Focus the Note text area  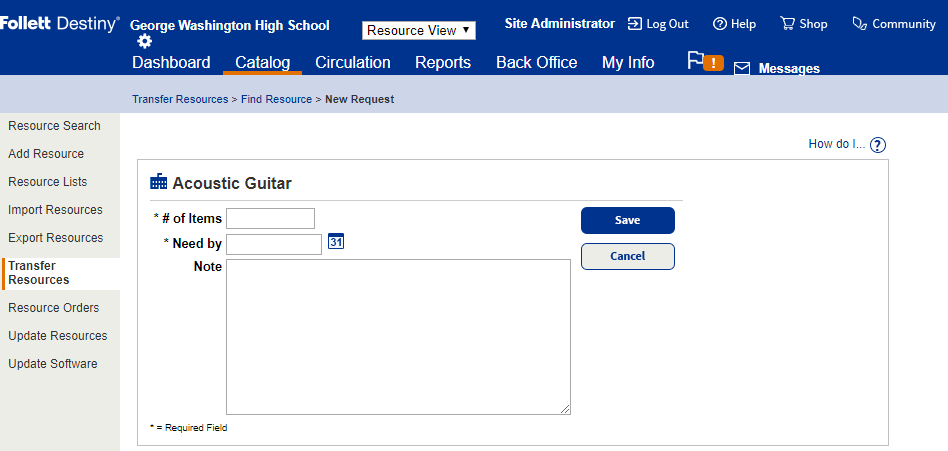tap(398, 337)
